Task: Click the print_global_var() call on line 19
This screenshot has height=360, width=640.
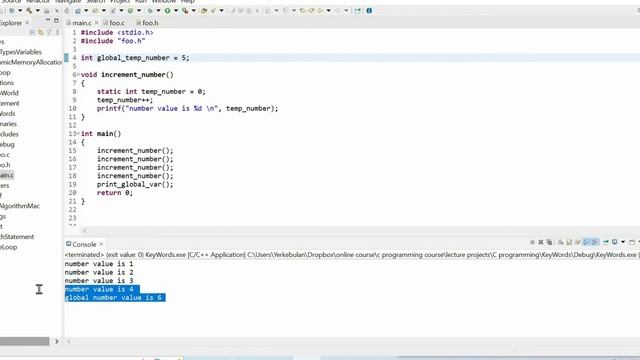Action: pos(135,184)
